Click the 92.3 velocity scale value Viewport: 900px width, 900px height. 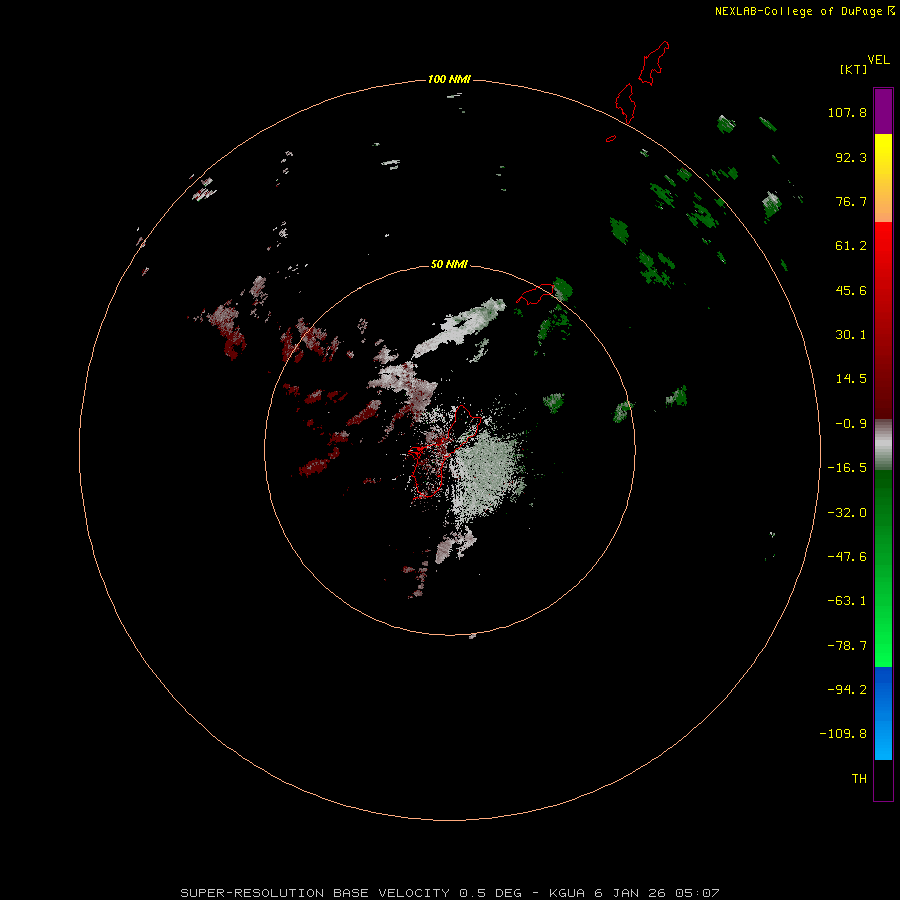(x=851, y=157)
